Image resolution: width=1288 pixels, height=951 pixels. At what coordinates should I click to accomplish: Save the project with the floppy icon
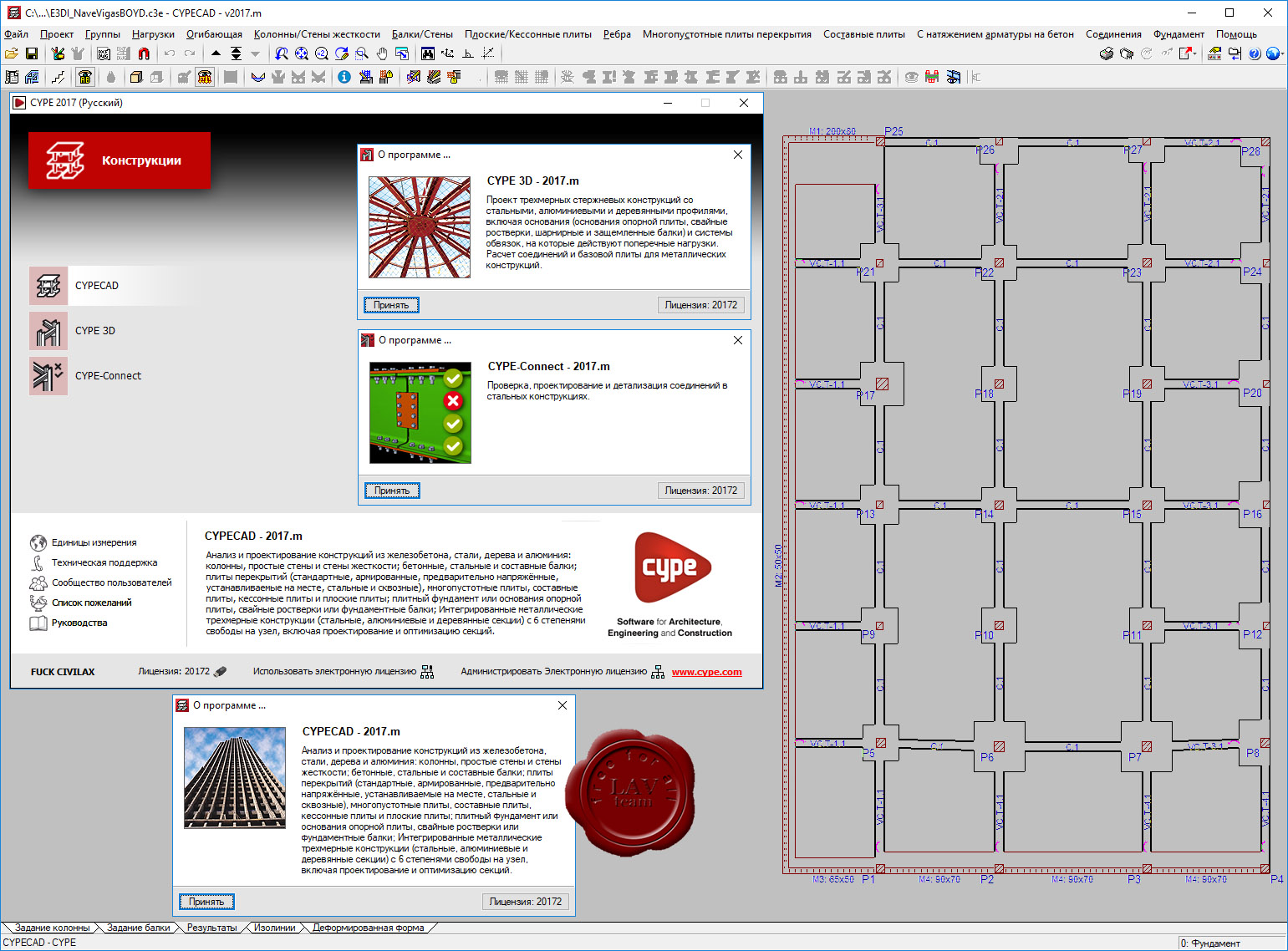point(32,53)
